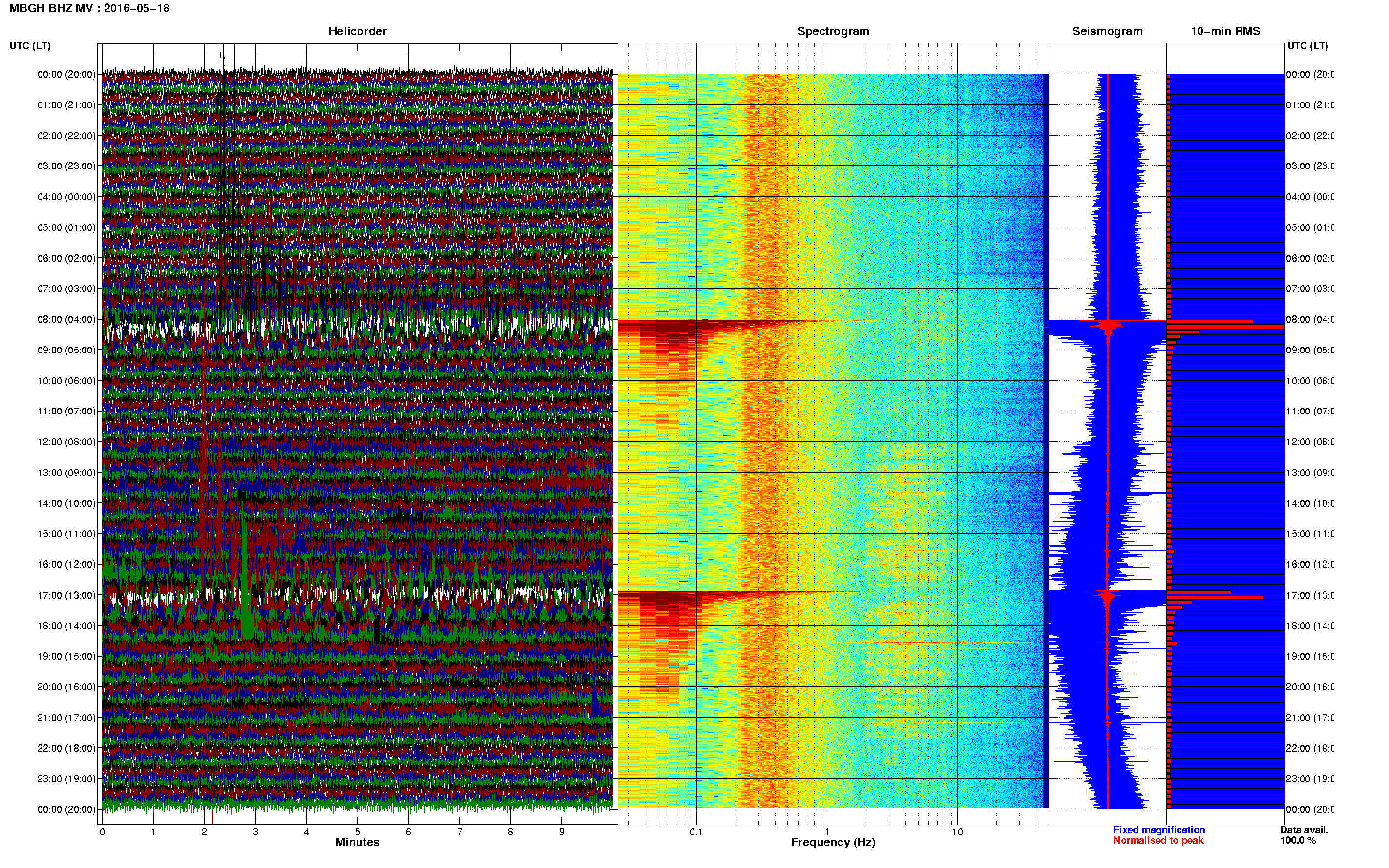Viewport: 1389px width, 868px height.
Task: Click helicorder time label '07:00 (03:00)'
Action: tap(66, 289)
